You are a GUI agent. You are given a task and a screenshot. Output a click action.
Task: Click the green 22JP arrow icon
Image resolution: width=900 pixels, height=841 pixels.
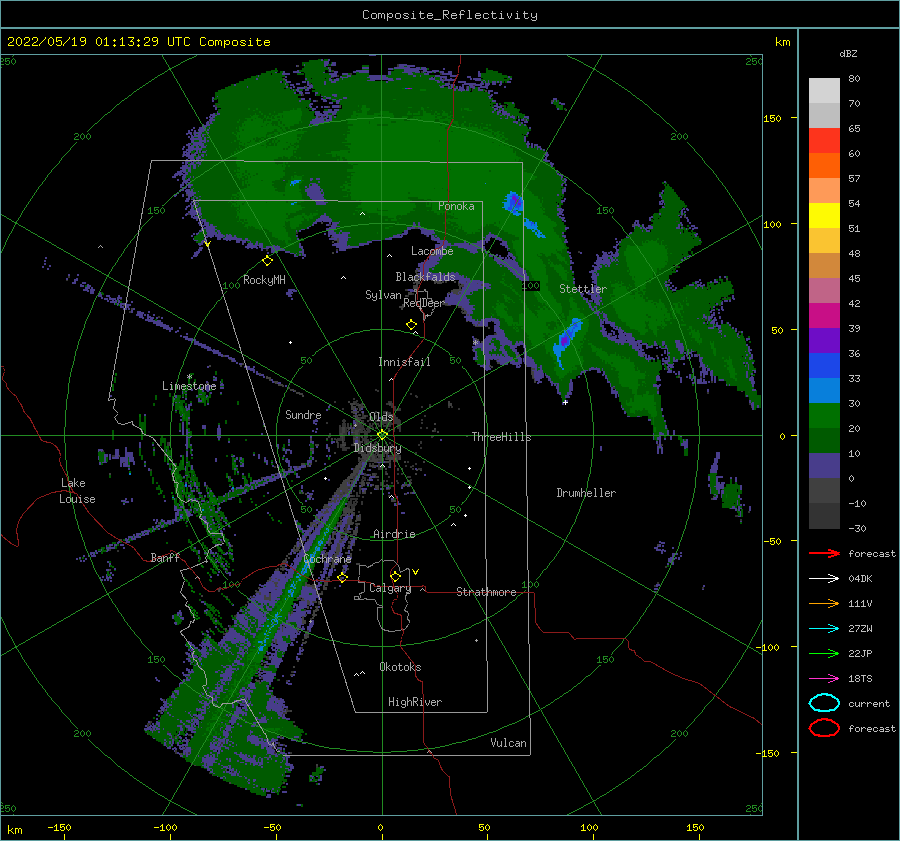coord(824,653)
